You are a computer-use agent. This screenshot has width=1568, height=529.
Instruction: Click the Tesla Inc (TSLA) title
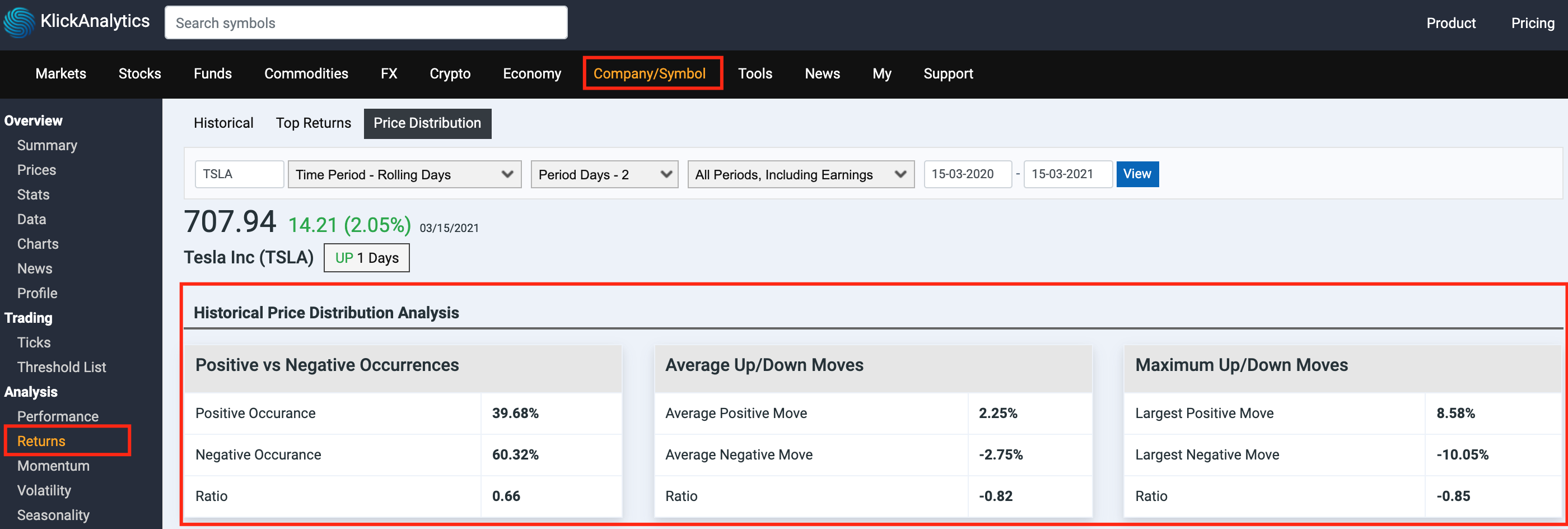(248, 258)
